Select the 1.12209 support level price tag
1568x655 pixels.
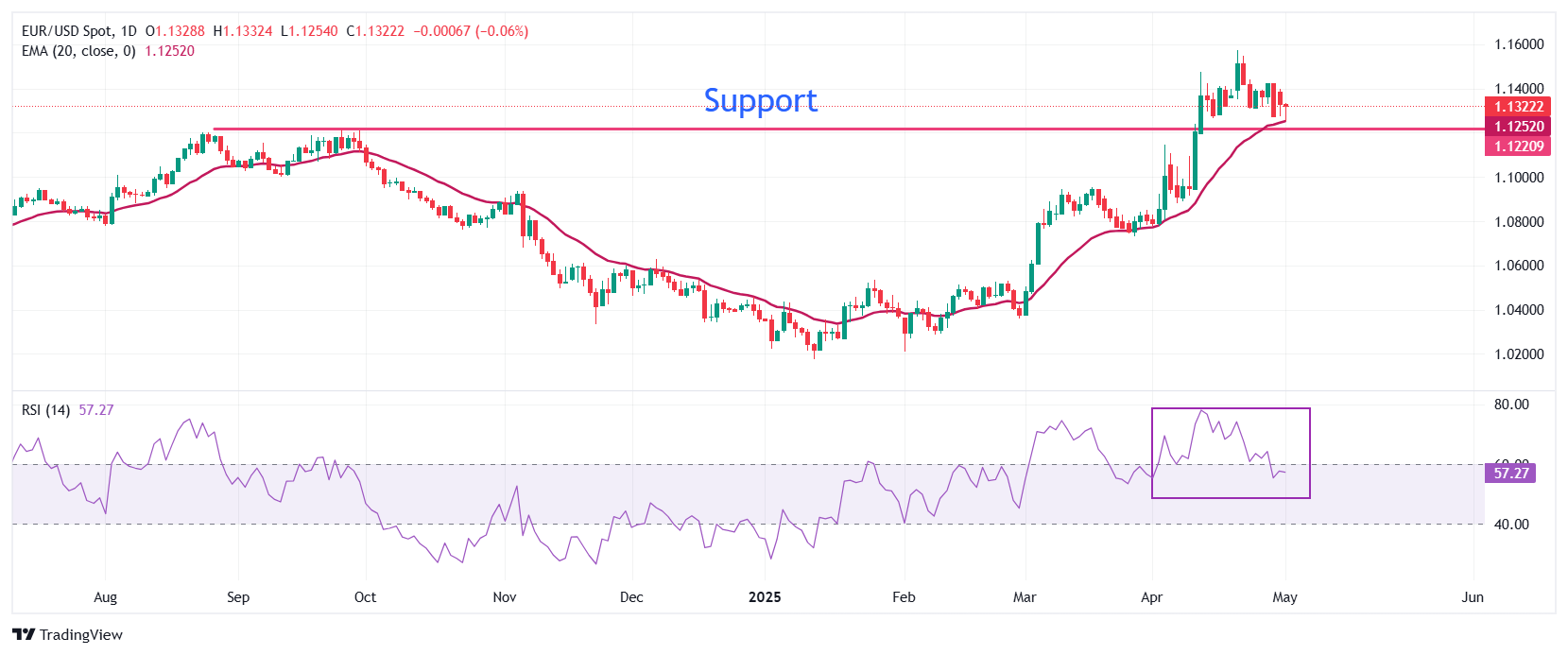(x=1518, y=147)
